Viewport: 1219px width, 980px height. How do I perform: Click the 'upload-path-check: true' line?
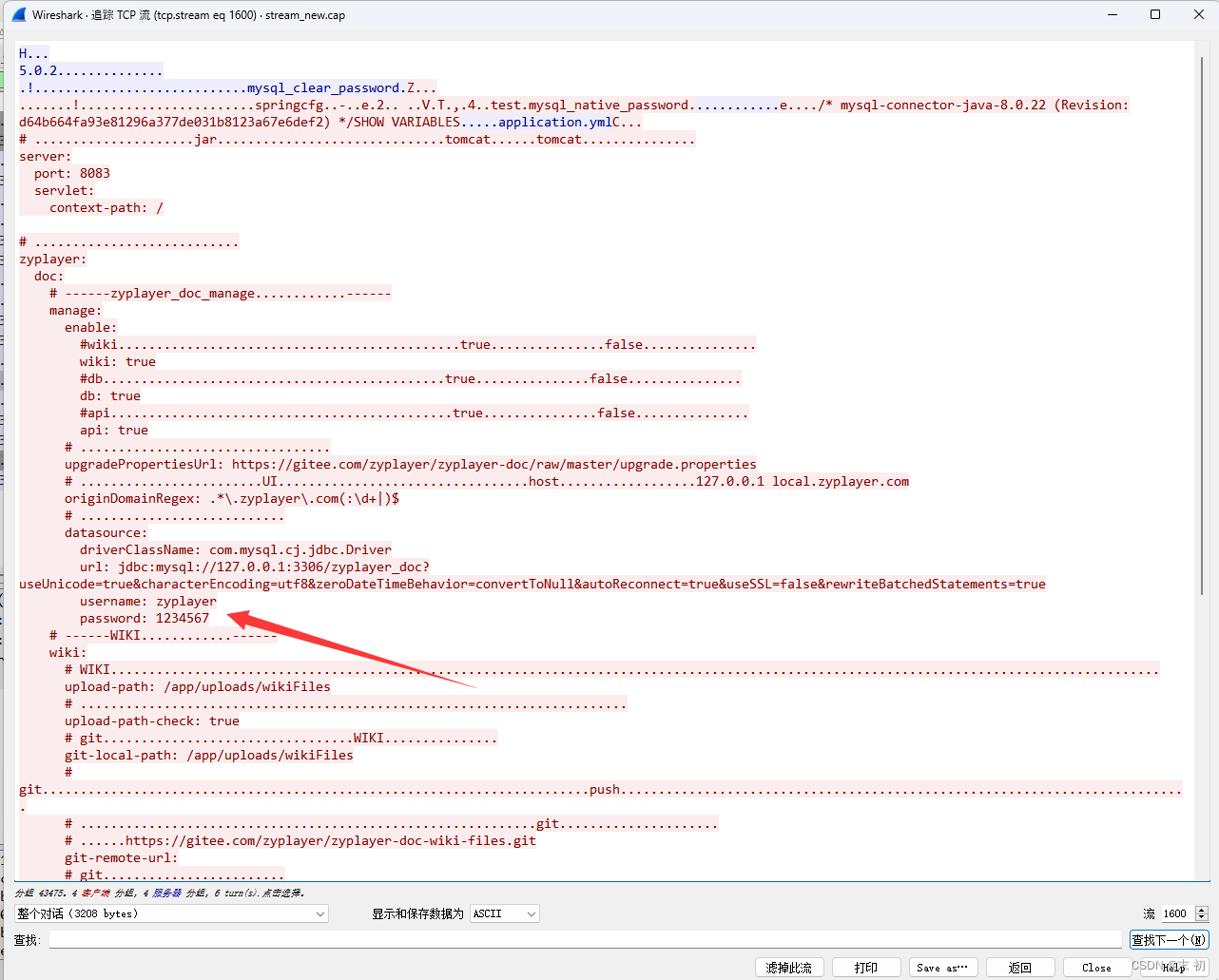coord(152,721)
